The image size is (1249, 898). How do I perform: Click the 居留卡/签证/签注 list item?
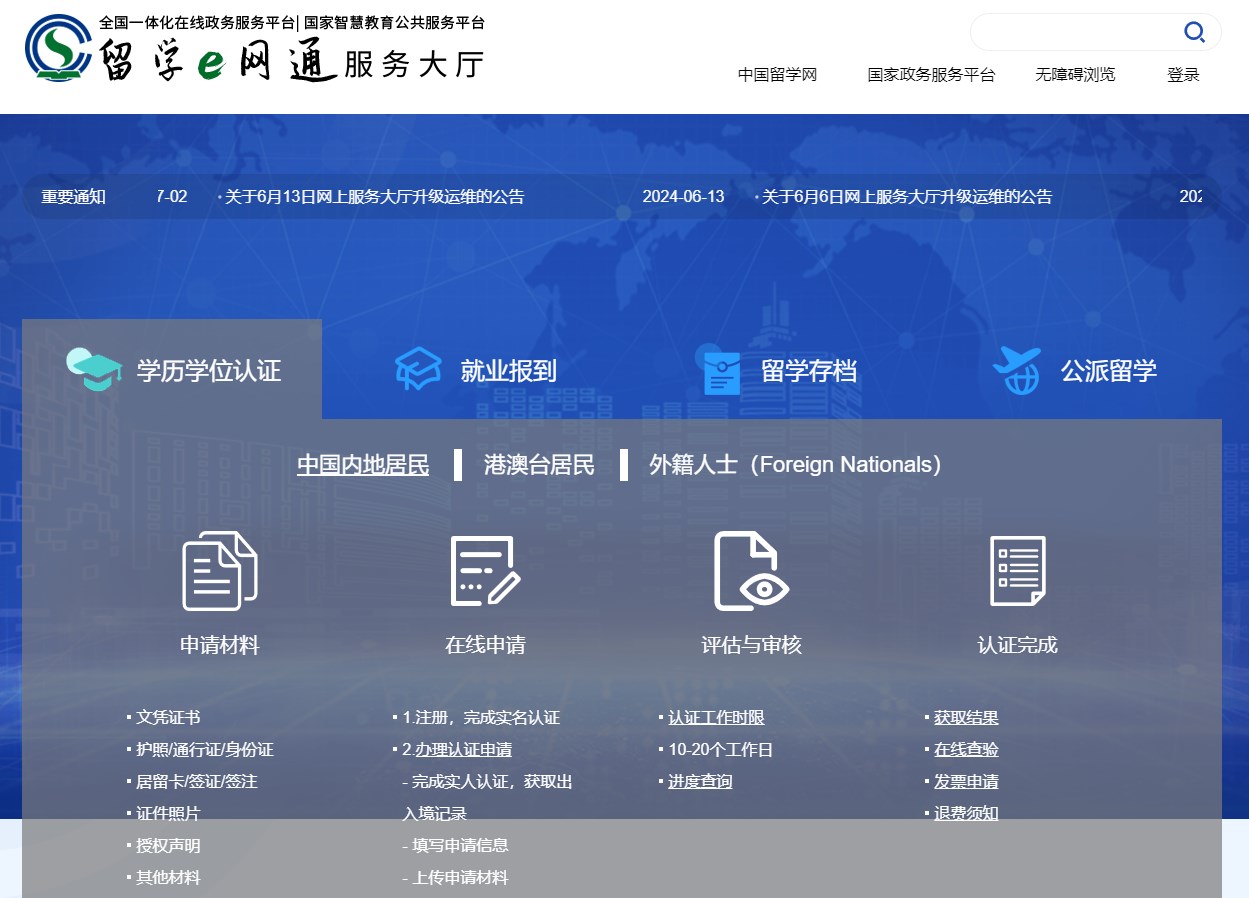click(x=197, y=782)
